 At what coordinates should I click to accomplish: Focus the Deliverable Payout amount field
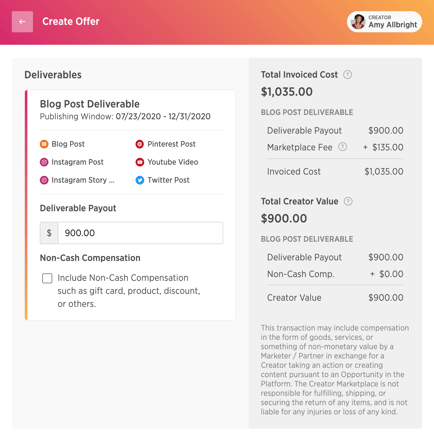tap(141, 233)
